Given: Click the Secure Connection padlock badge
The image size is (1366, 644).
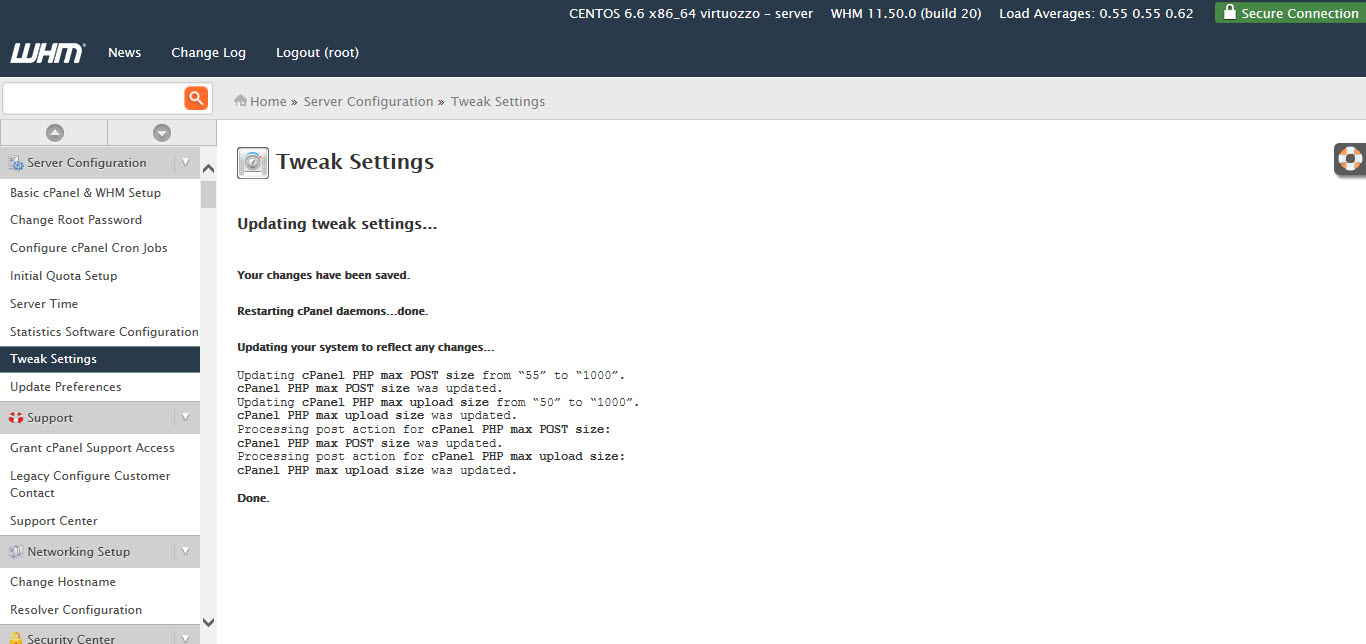Looking at the screenshot, I should (x=1290, y=13).
